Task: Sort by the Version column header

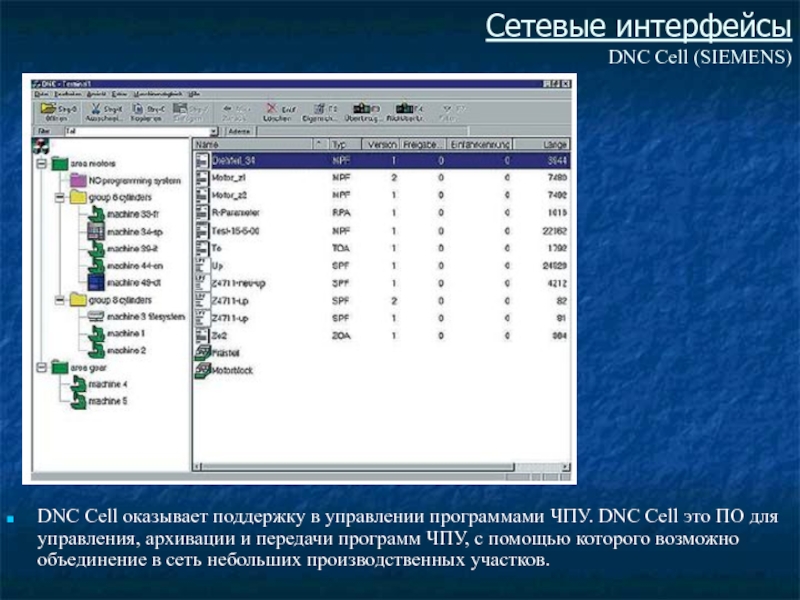Action: pyautogui.click(x=381, y=144)
